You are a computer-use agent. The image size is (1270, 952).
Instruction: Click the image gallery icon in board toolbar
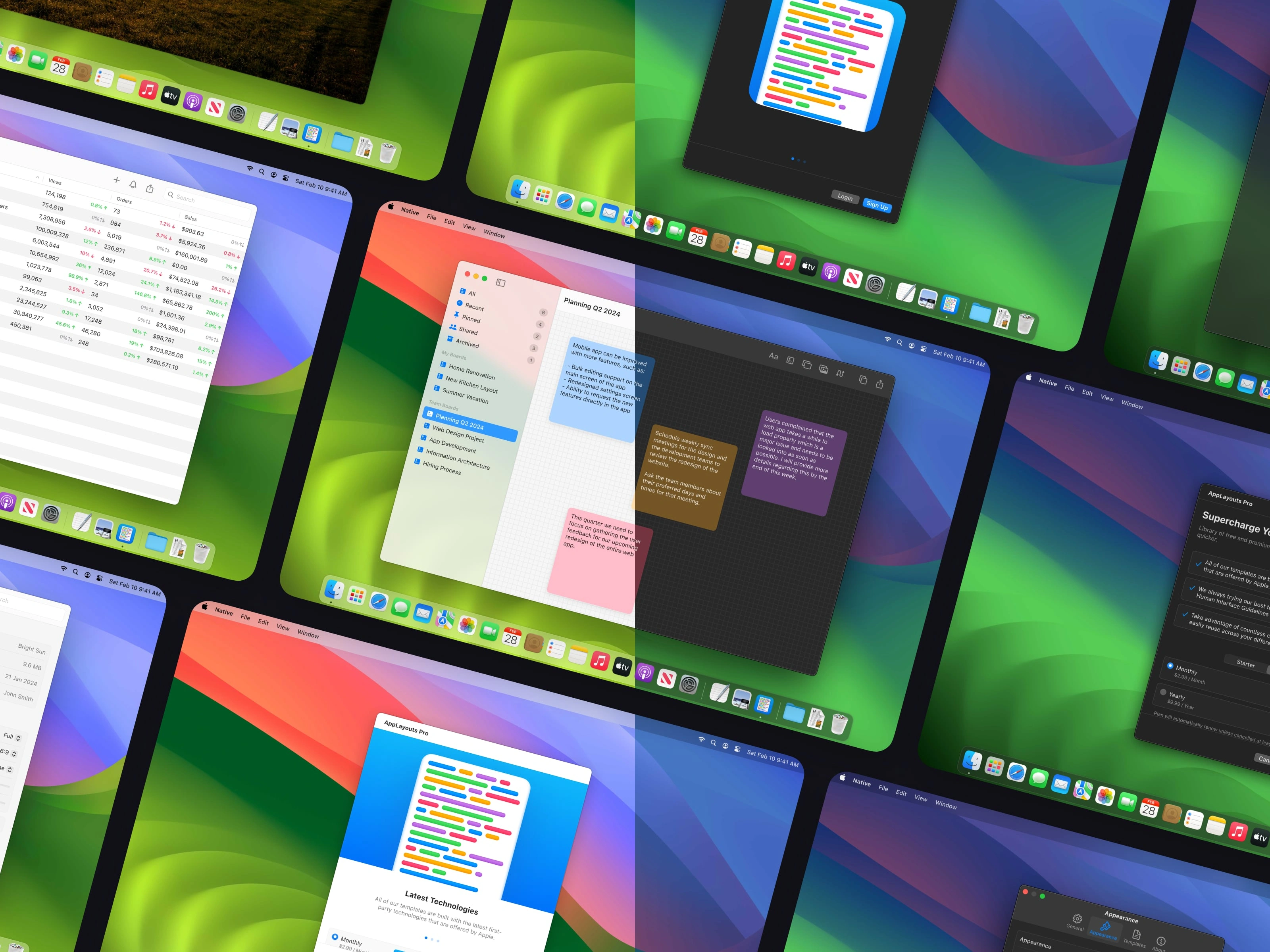(824, 369)
